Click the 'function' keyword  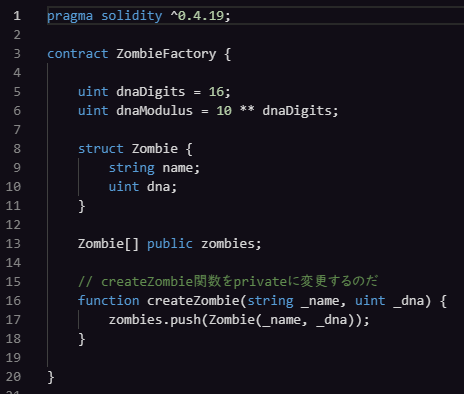point(109,301)
